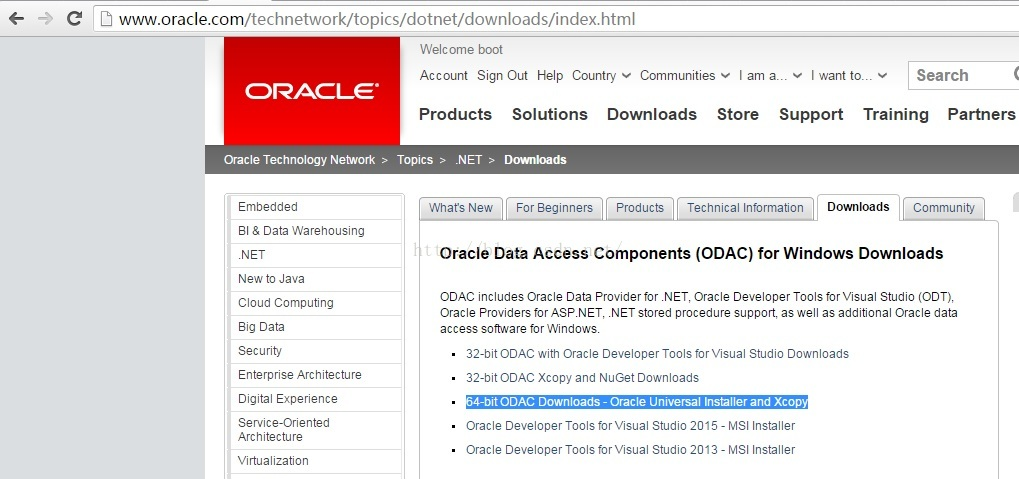Open the Help link

pos(550,75)
